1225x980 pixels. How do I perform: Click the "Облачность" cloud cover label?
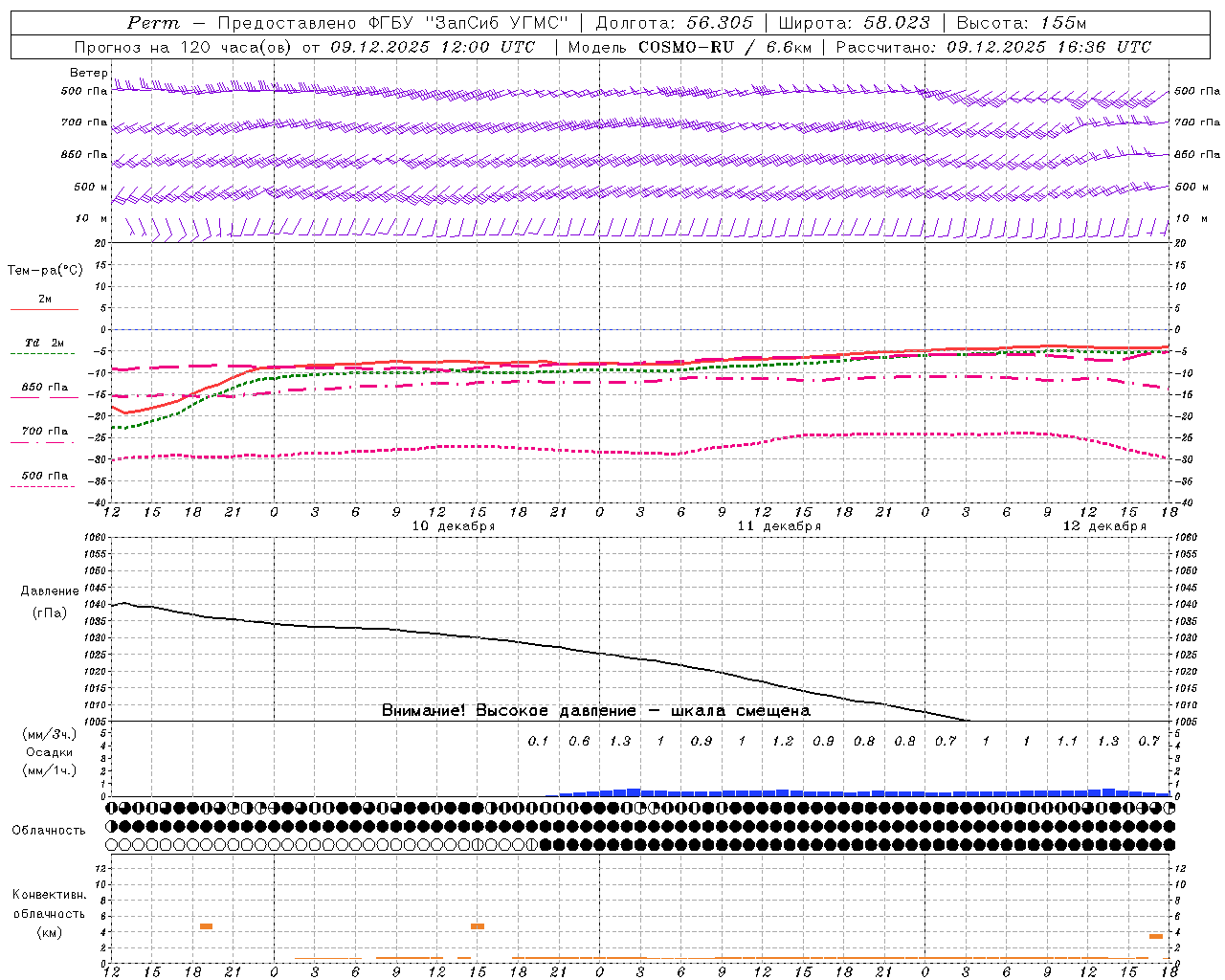click(49, 831)
